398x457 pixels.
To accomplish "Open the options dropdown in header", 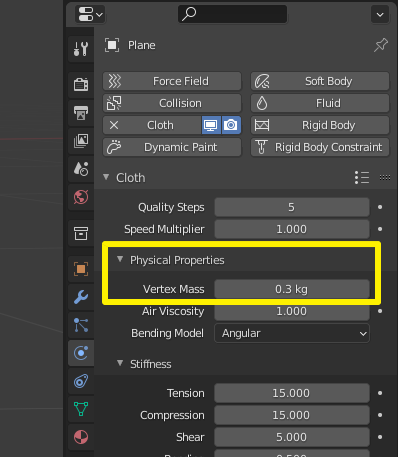I will coord(380,14).
